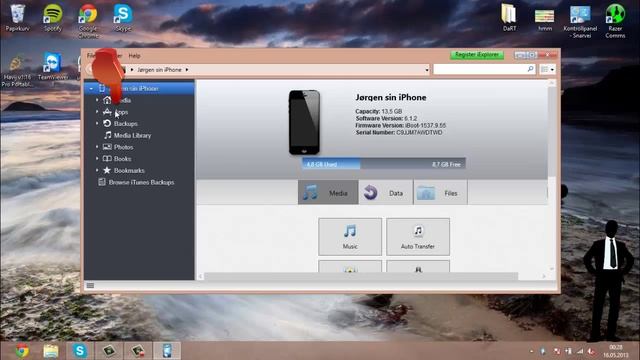Click the taskbar clock
The image size is (640, 360).
[616, 351]
